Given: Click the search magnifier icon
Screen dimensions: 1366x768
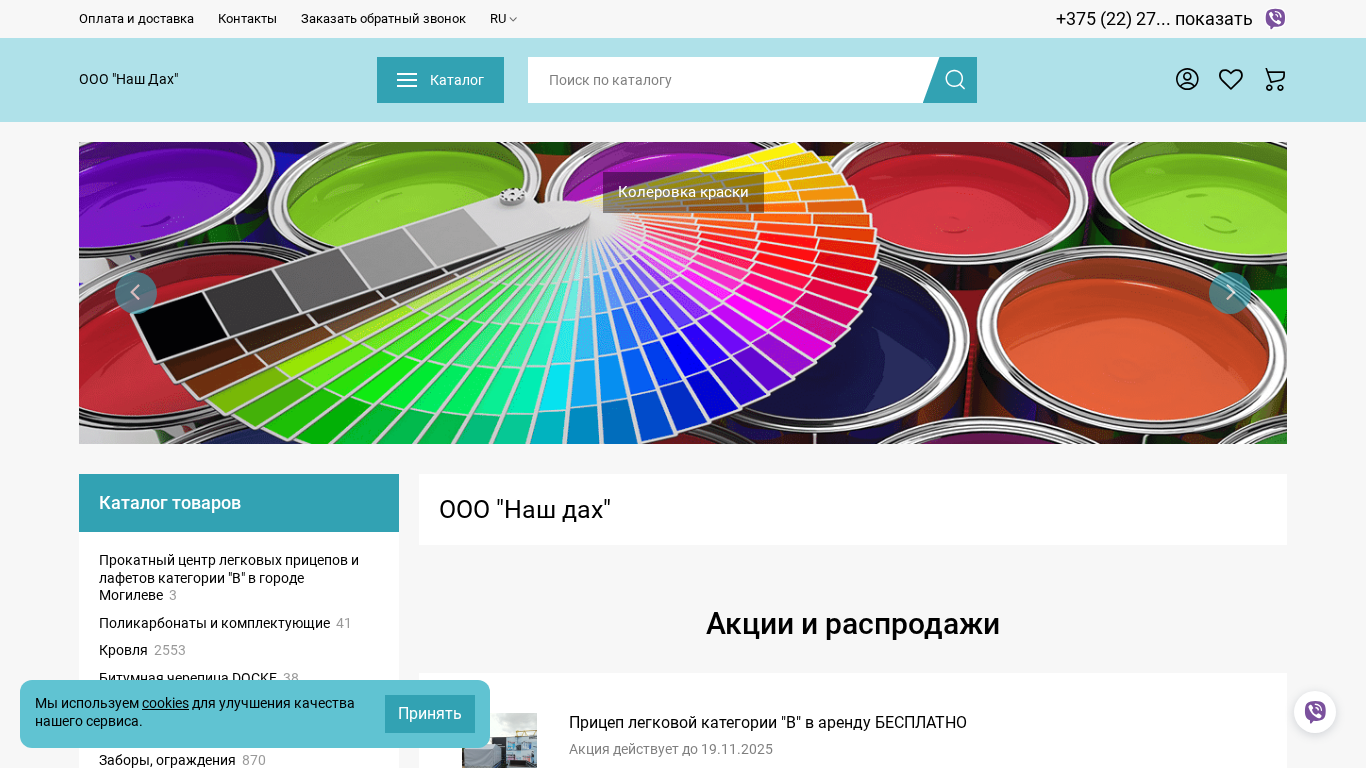Looking at the screenshot, I should pos(954,80).
